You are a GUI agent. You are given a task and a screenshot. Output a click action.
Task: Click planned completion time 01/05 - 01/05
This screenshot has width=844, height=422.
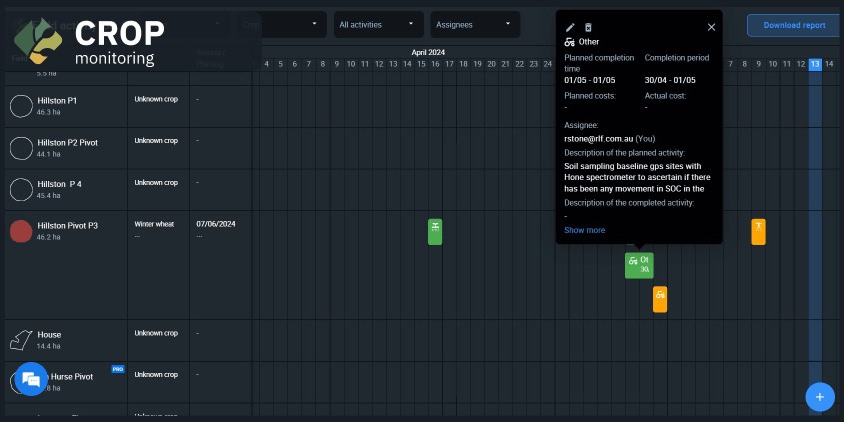tap(589, 80)
